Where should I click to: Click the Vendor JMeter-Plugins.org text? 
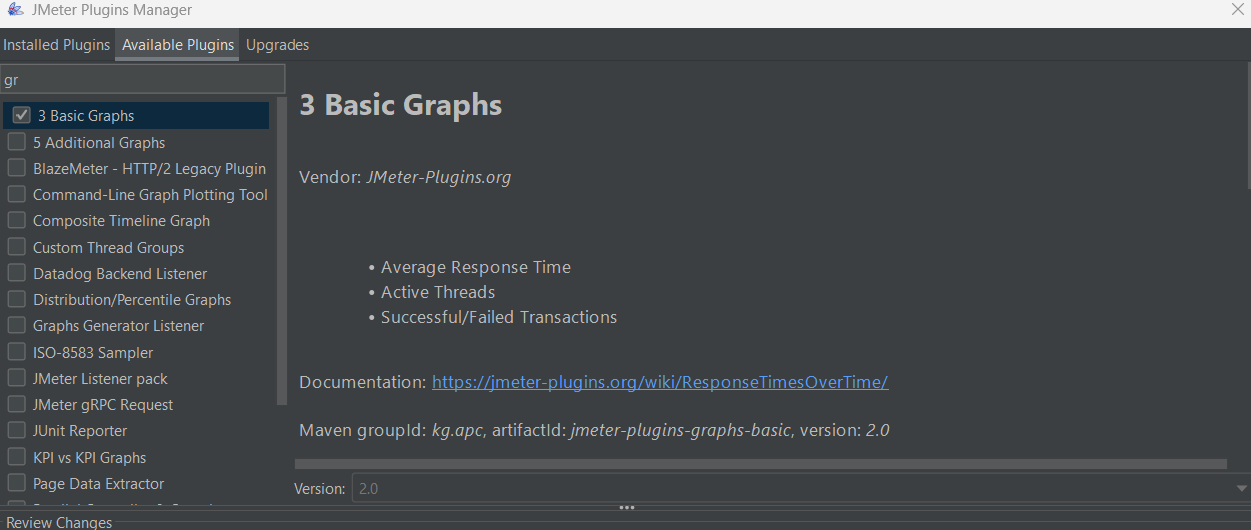(405, 178)
